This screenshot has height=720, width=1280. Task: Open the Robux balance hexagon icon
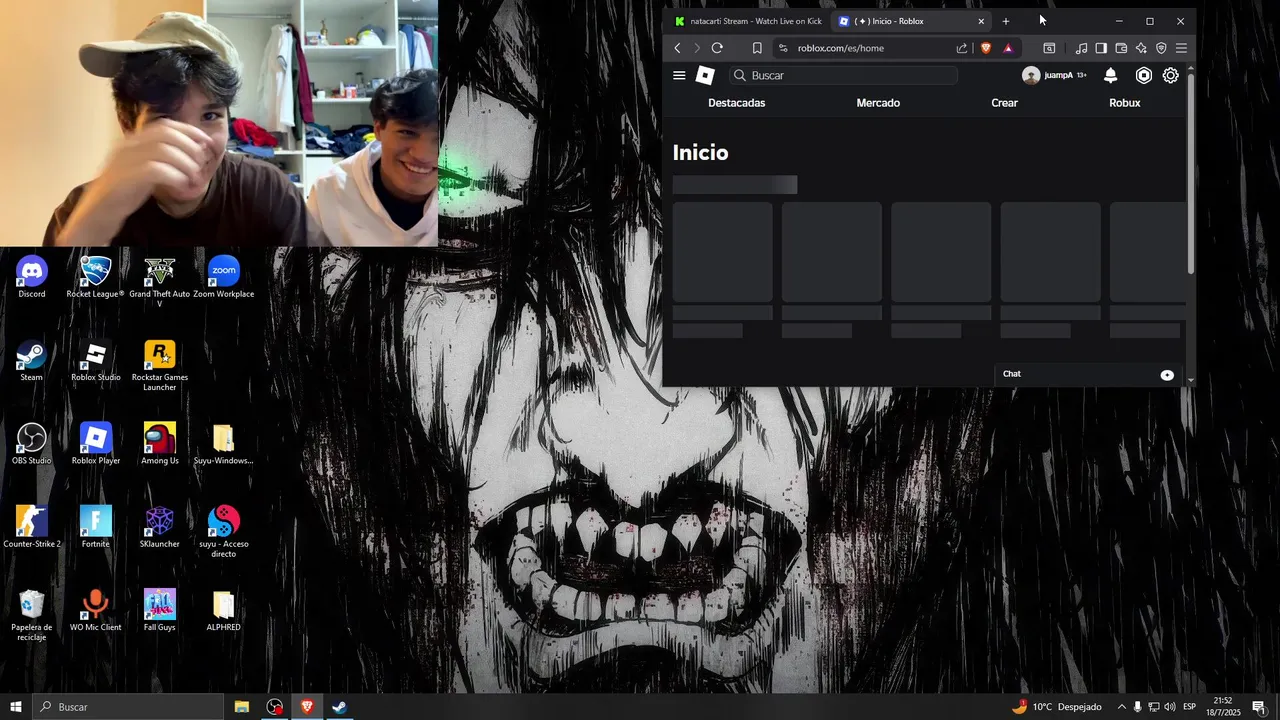pos(1144,75)
